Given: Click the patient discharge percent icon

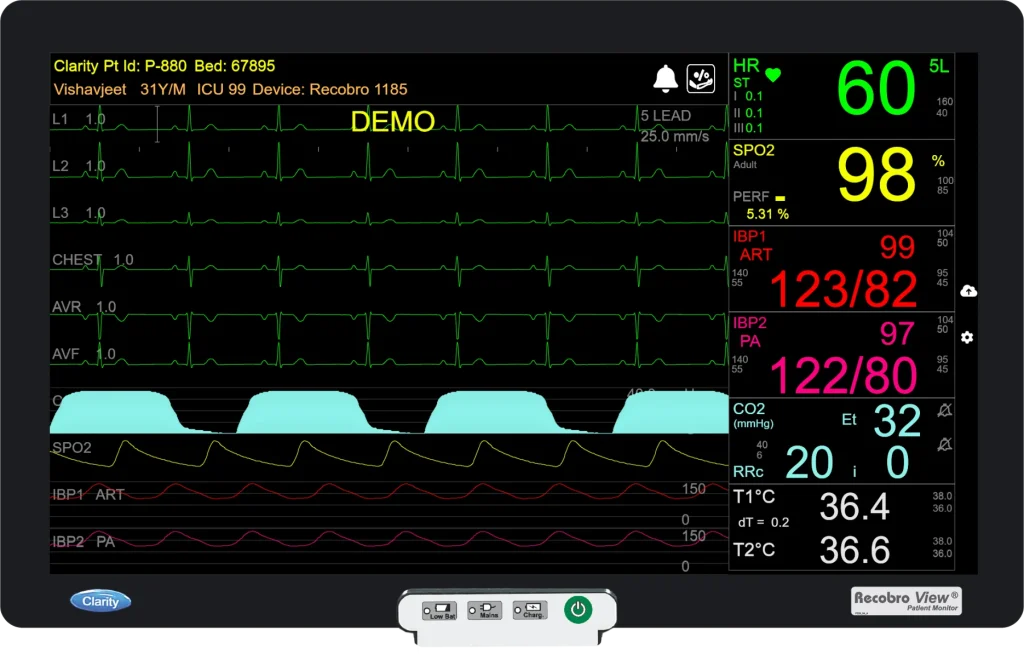Looking at the screenshot, I should 700,77.
